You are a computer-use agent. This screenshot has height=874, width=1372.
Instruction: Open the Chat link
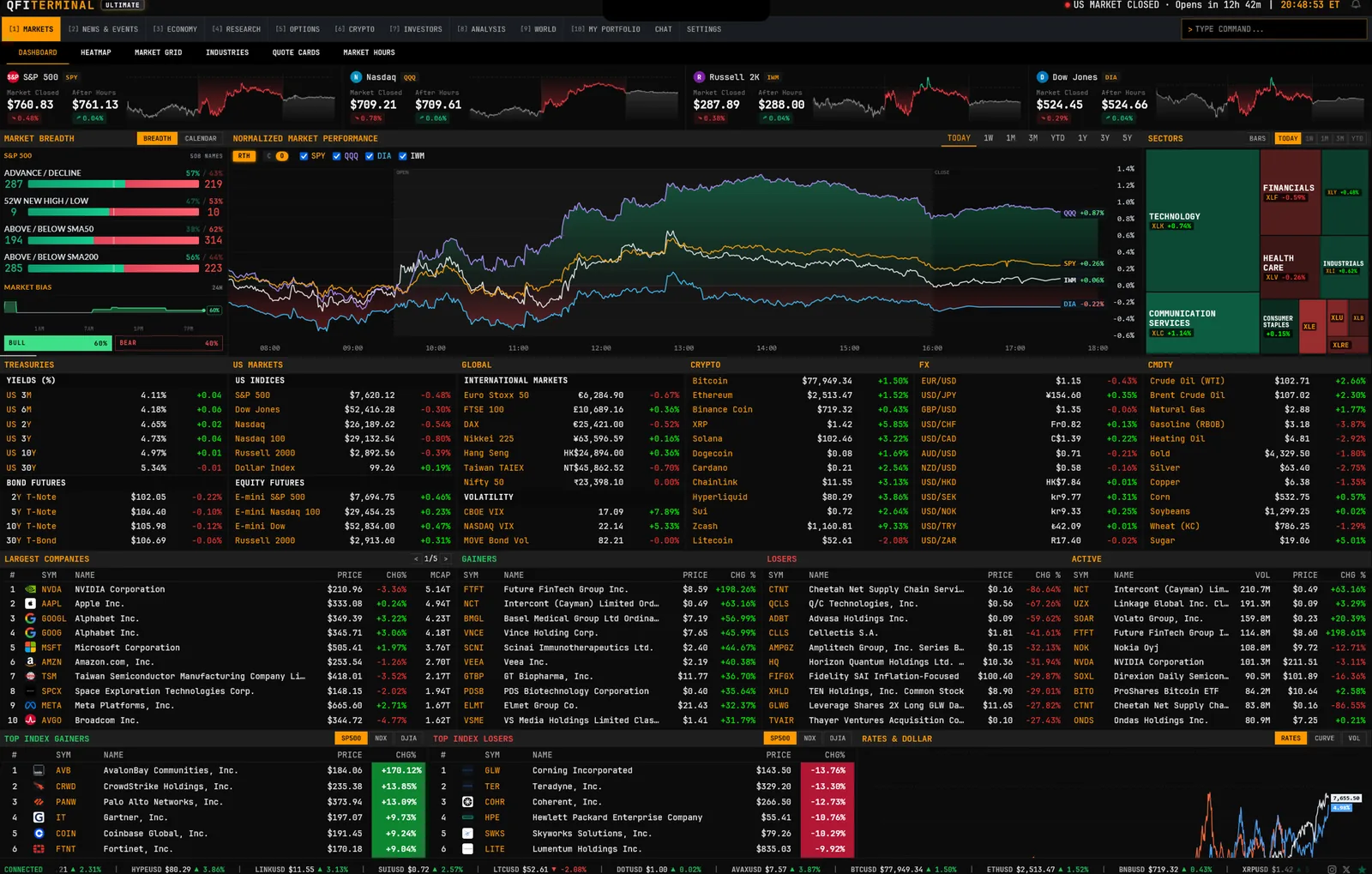click(x=664, y=29)
